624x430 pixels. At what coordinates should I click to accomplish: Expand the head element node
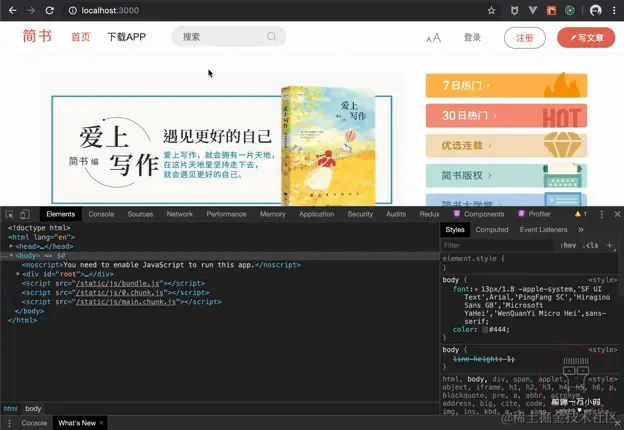click(12, 246)
